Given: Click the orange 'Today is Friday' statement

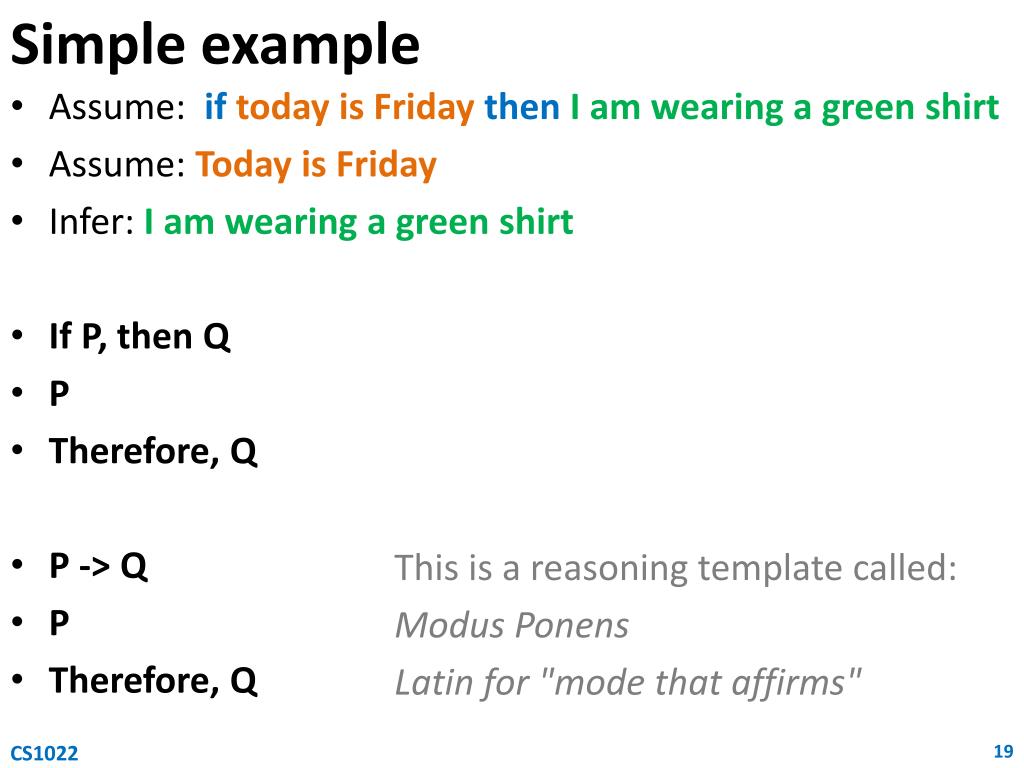Looking at the screenshot, I should click(x=316, y=165).
